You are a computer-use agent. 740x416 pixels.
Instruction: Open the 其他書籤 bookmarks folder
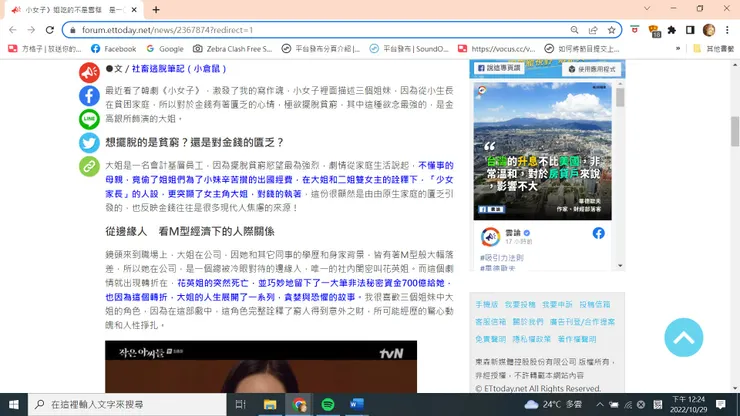point(714,49)
